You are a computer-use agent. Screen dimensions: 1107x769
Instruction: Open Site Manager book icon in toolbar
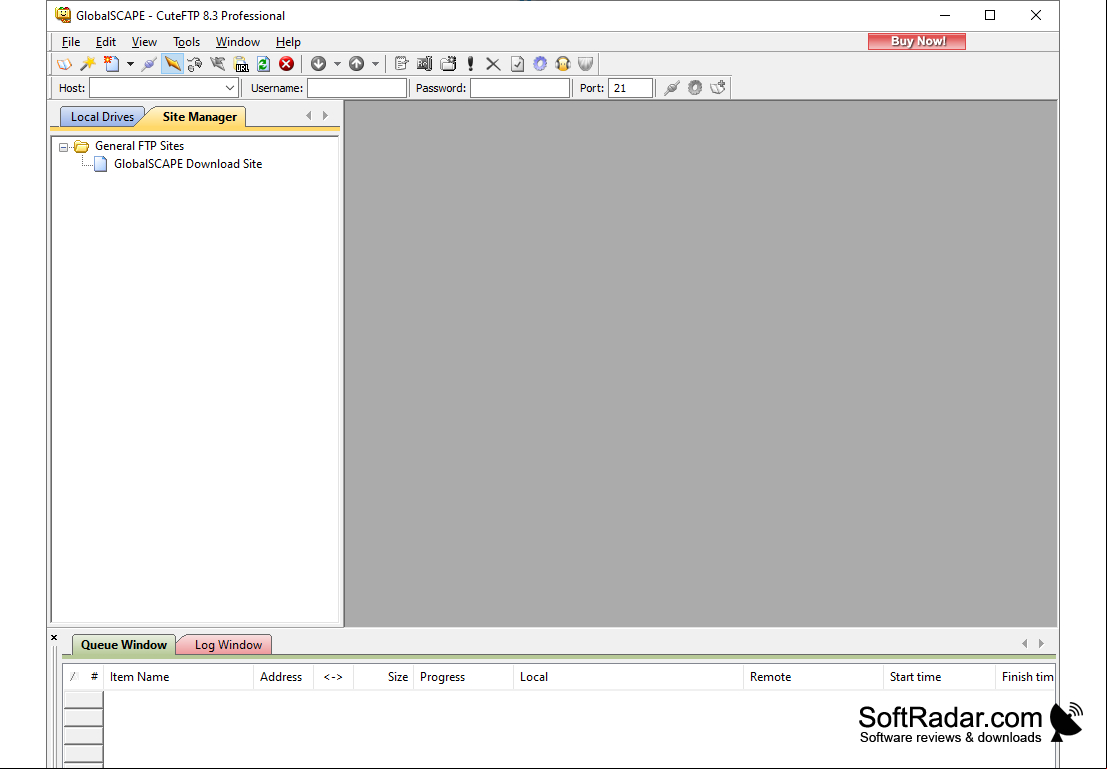[x=64, y=64]
